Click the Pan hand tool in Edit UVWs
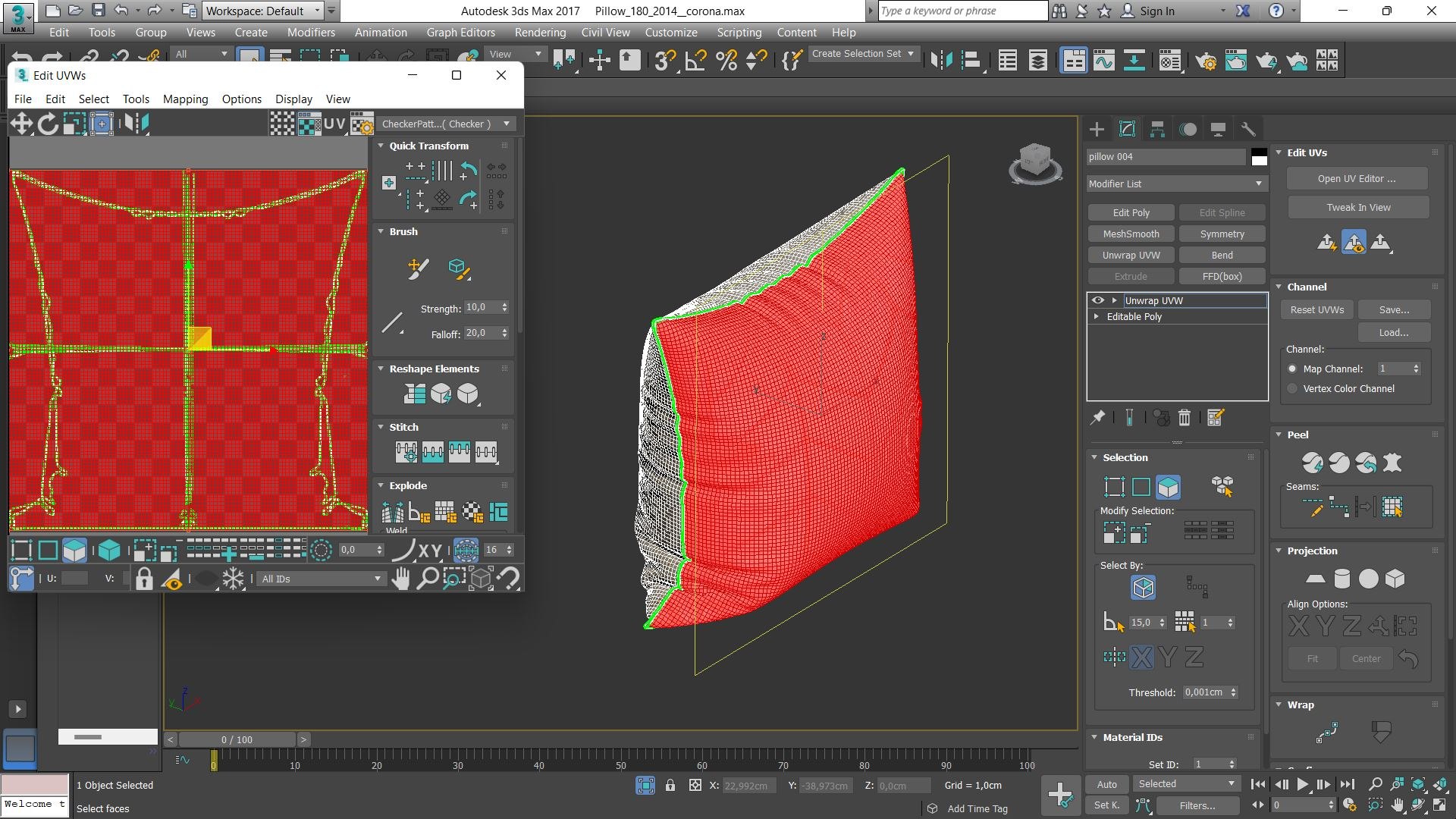The height and width of the screenshot is (819, 1456). [x=401, y=579]
